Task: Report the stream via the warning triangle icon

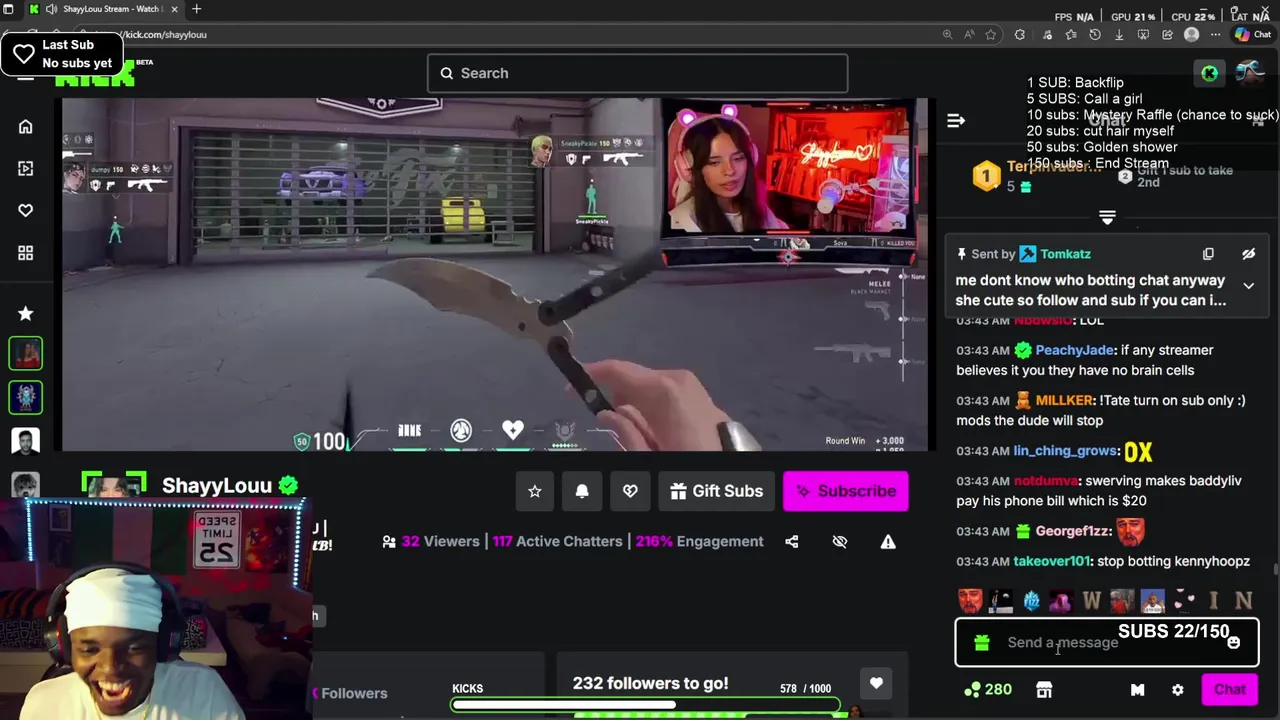Action: click(888, 541)
